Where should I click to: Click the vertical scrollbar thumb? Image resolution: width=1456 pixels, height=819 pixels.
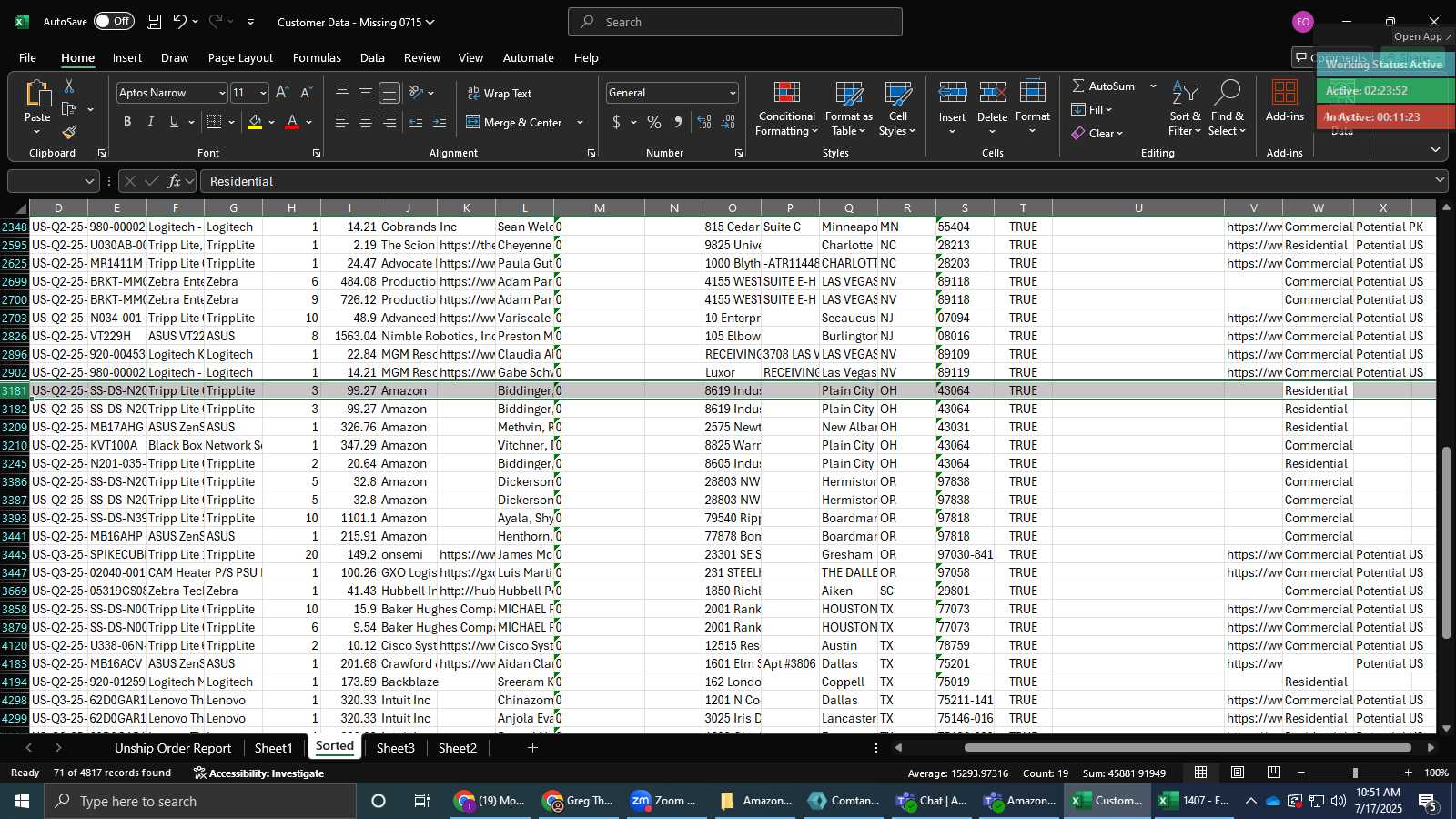pyautogui.click(x=1446, y=541)
